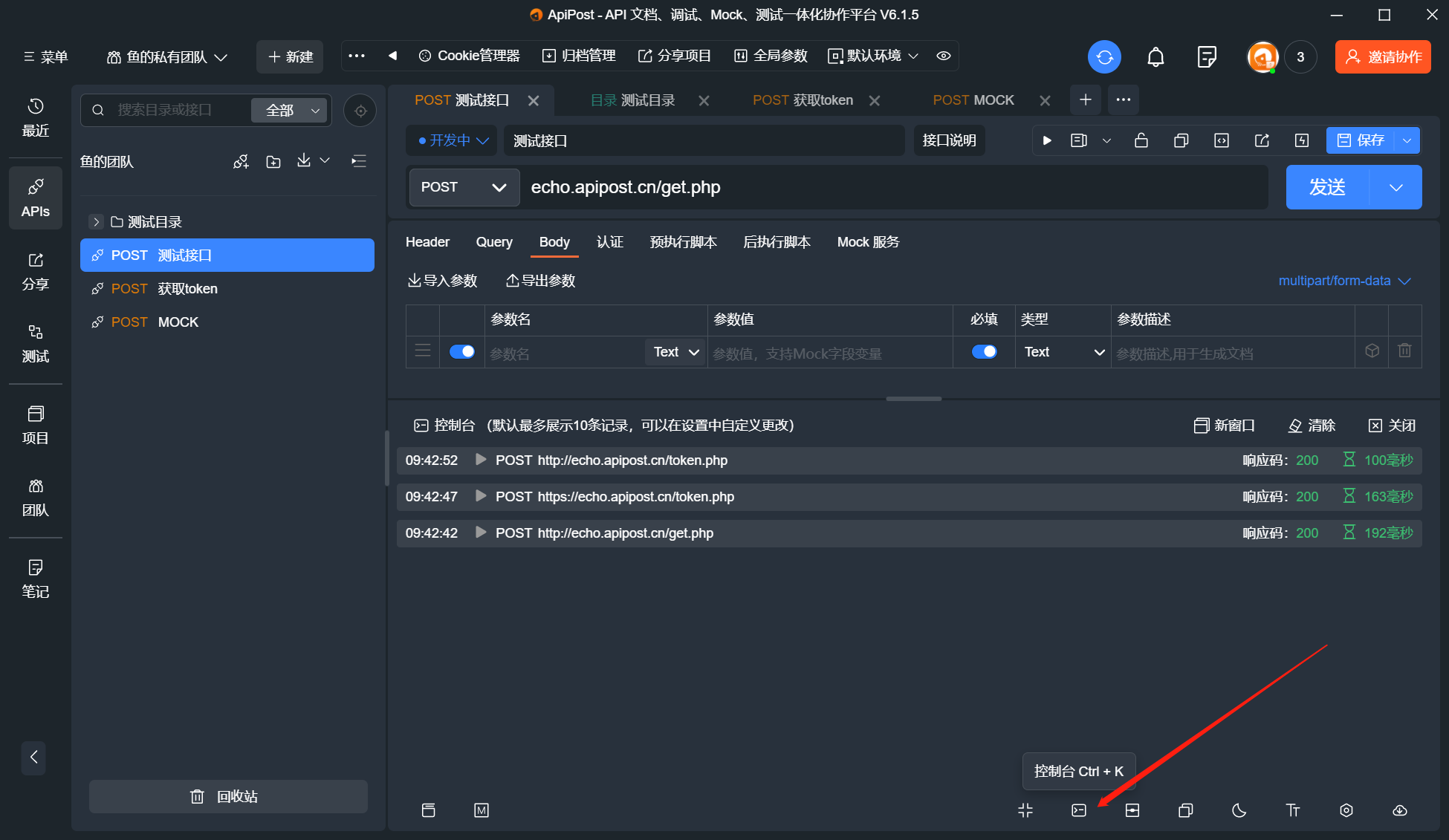Screen dimensions: 1449x840
Task: Click the shrink fullscreen icon in bottom bar
Action: click(1025, 810)
